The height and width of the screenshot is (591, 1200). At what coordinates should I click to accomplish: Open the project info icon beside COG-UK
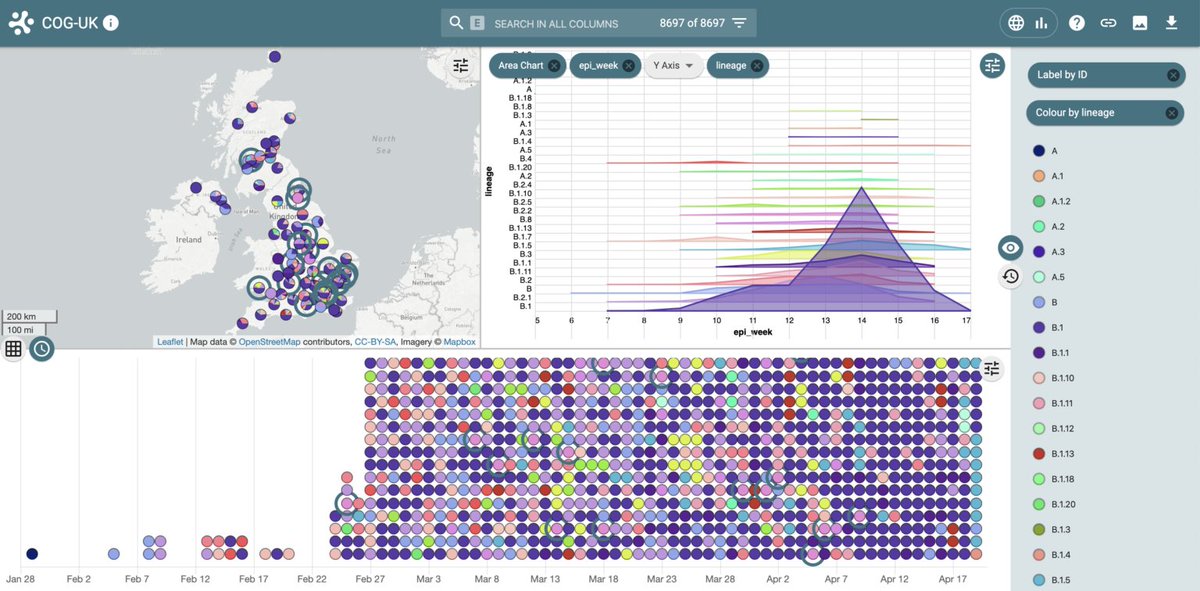(111, 23)
